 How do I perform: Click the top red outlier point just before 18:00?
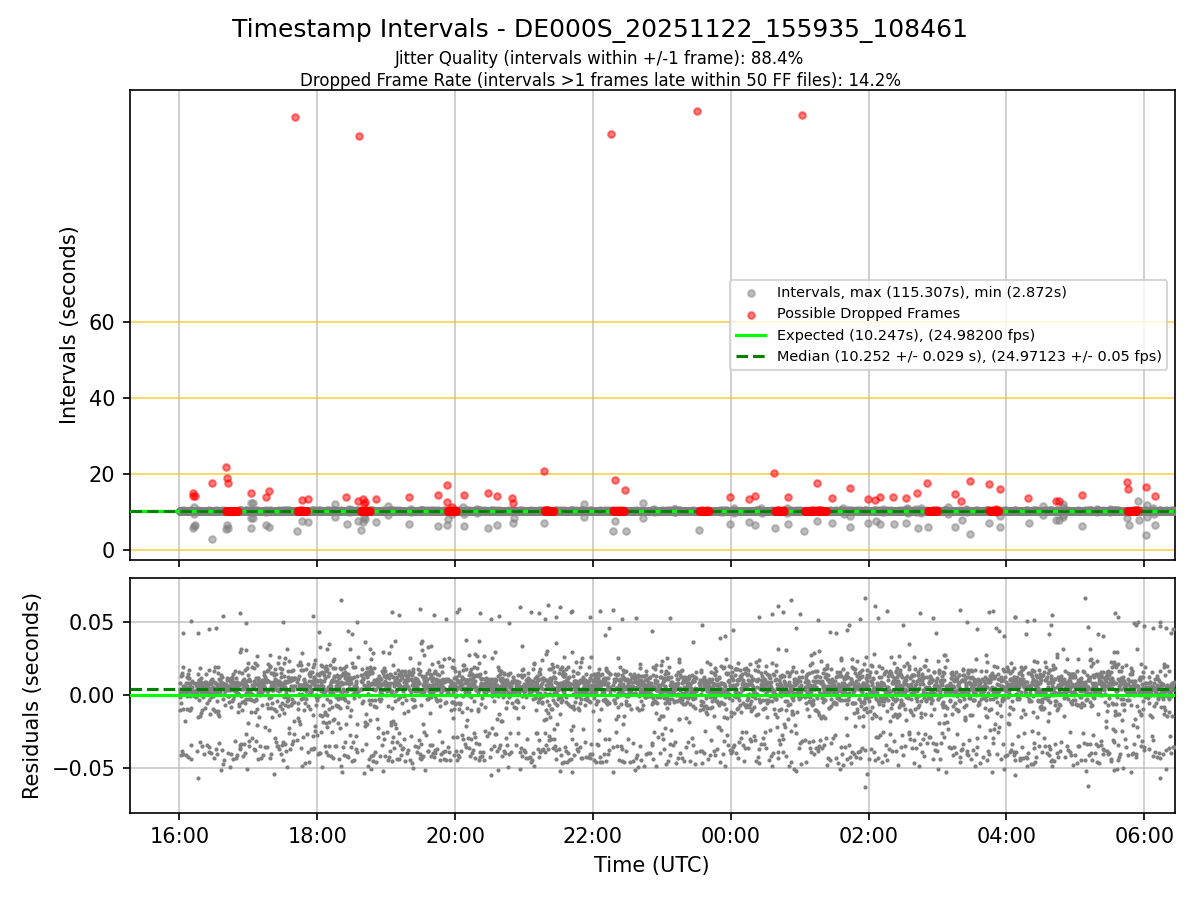tap(295, 117)
